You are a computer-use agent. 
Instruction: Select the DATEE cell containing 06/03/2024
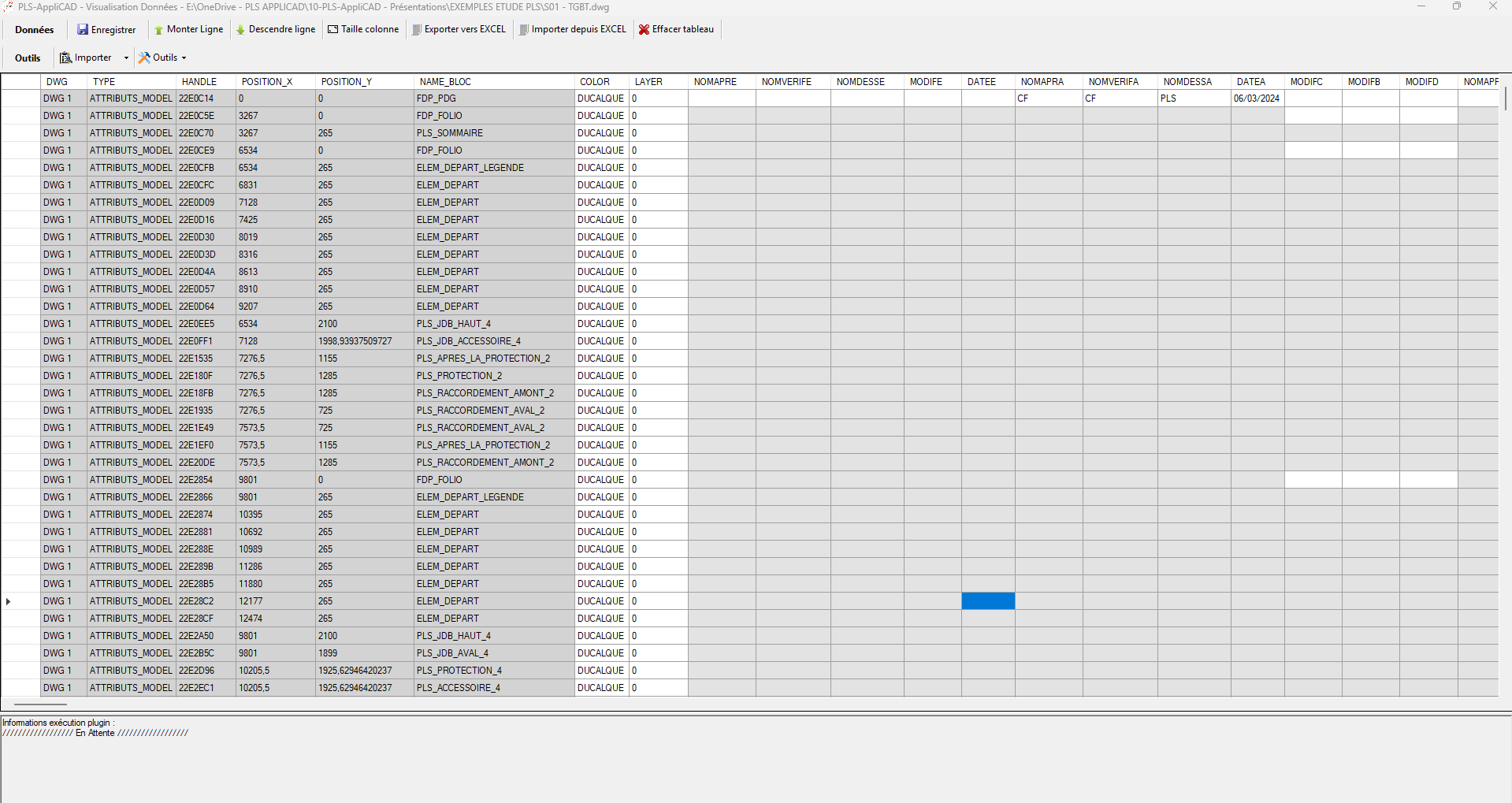1258,98
